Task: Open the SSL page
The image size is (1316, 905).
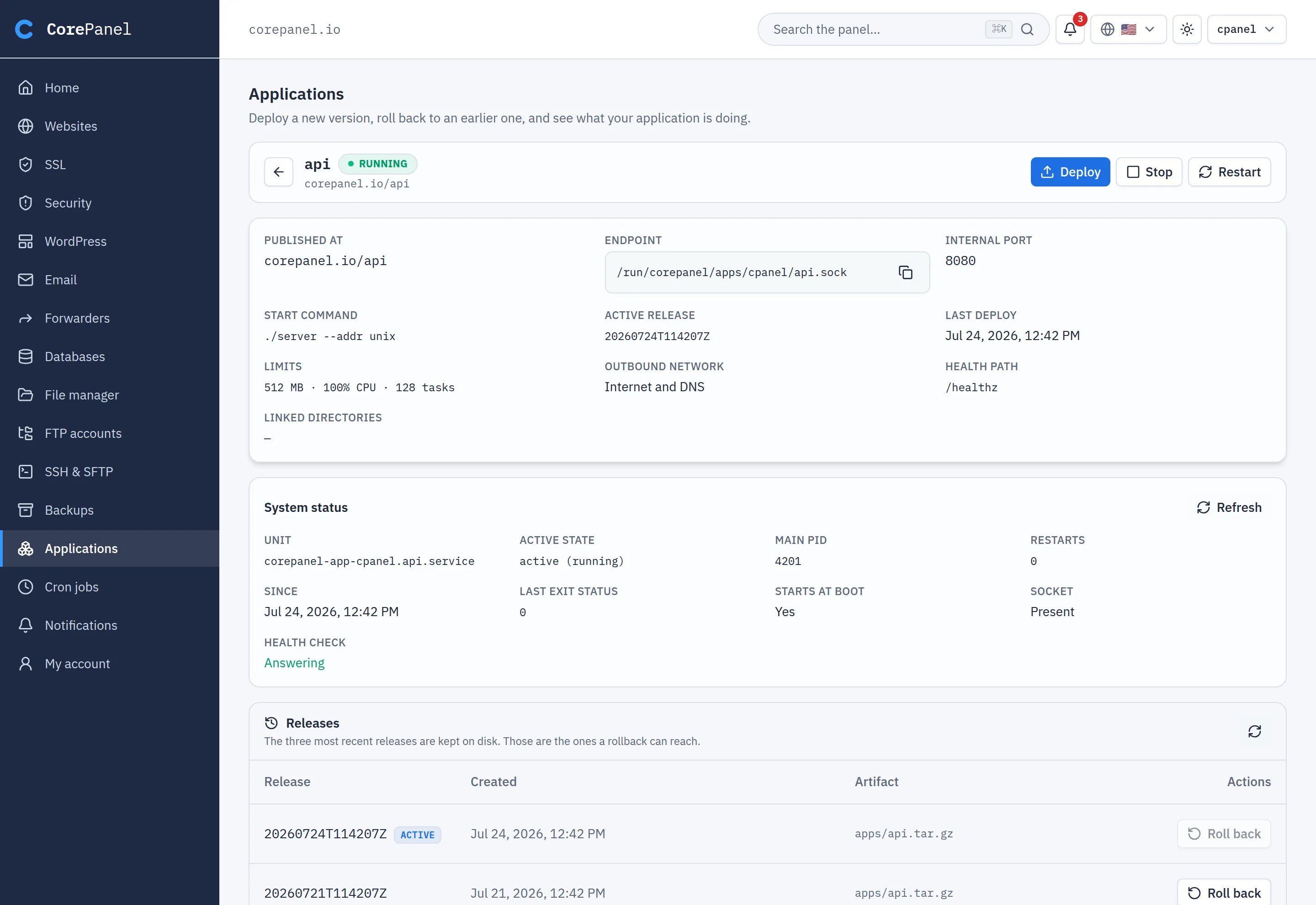Action: click(x=109, y=165)
